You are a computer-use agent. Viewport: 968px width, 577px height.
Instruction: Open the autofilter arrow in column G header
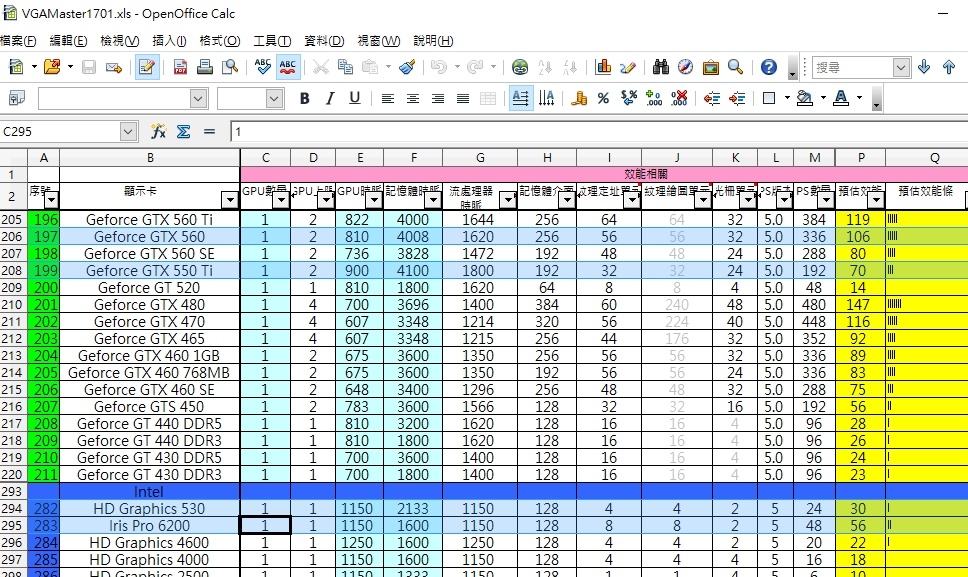pos(508,200)
